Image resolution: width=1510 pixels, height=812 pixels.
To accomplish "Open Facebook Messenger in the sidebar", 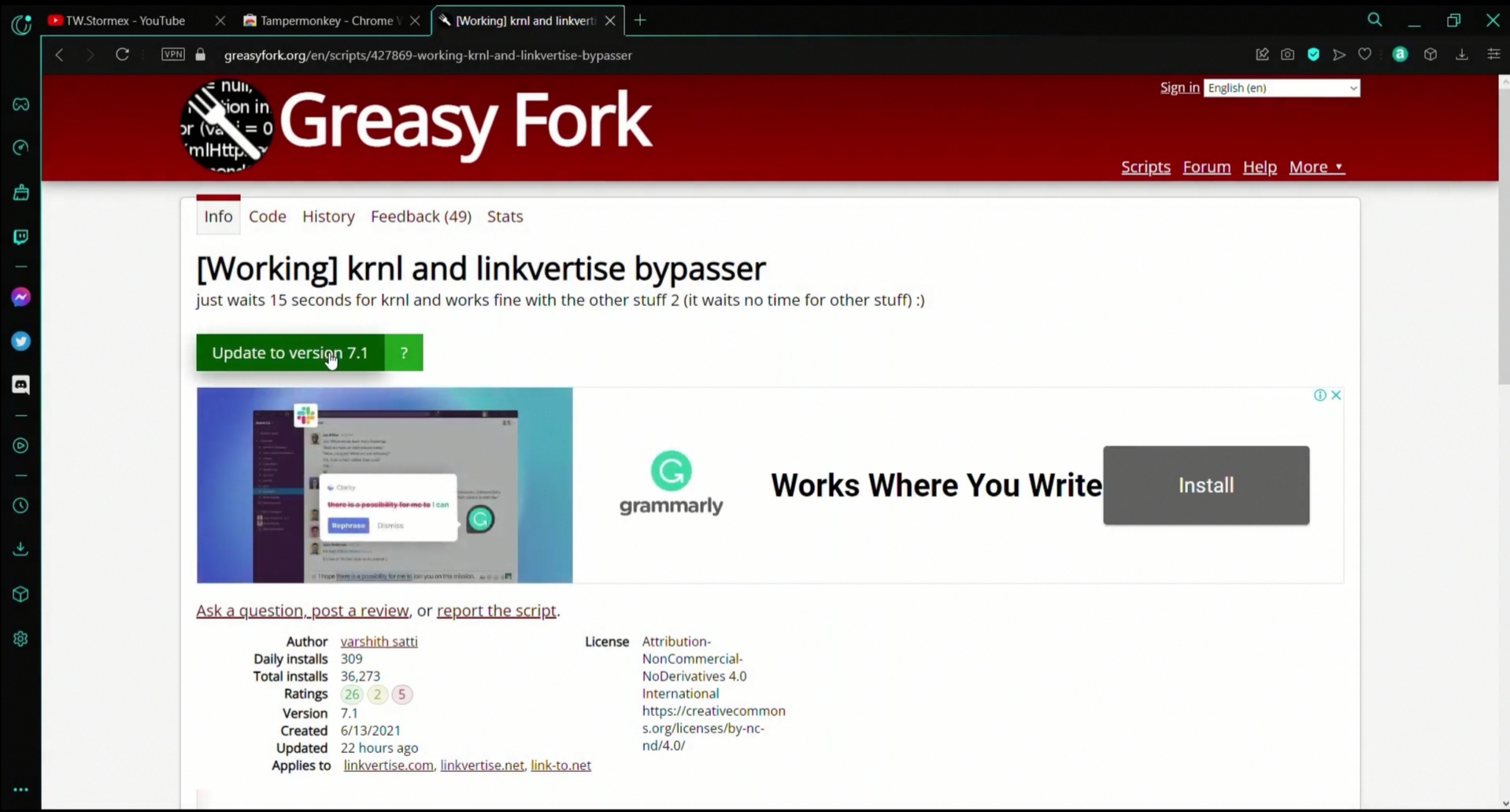I will tap(20, 297).
